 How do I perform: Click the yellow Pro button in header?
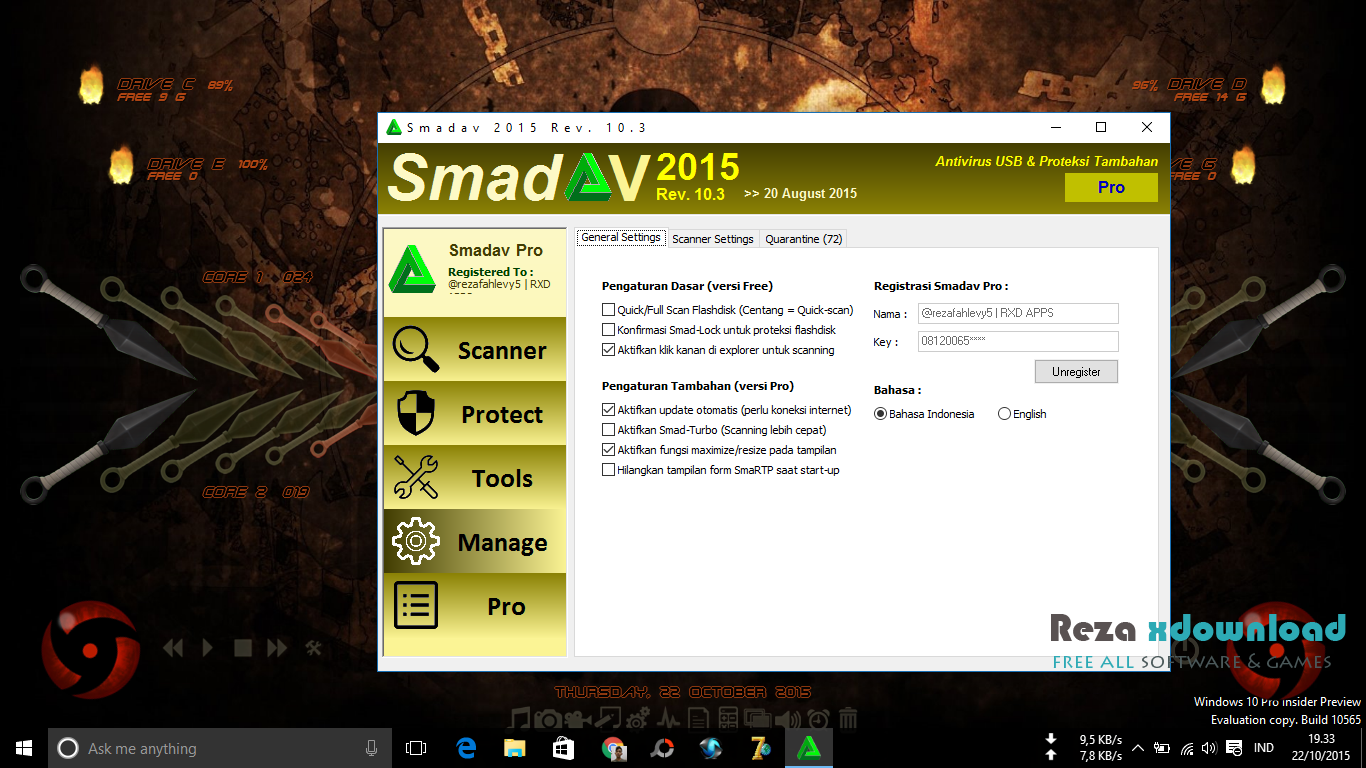coord(1111,187)
